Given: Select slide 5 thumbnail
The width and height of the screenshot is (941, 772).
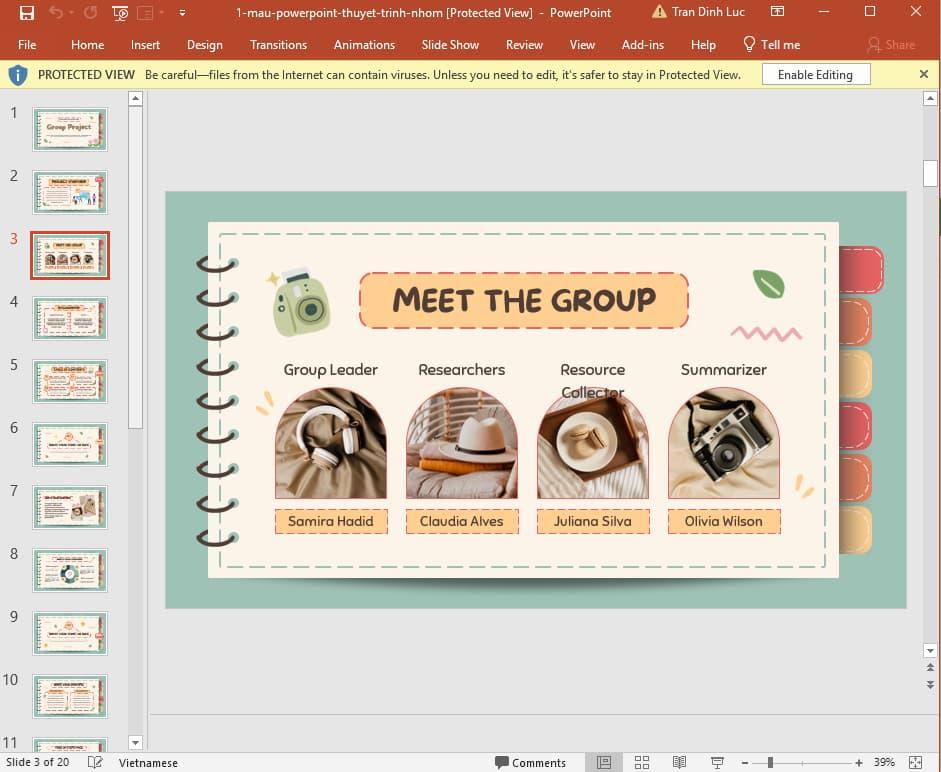Looking at the screenshot, I should [x=70, y=382].
